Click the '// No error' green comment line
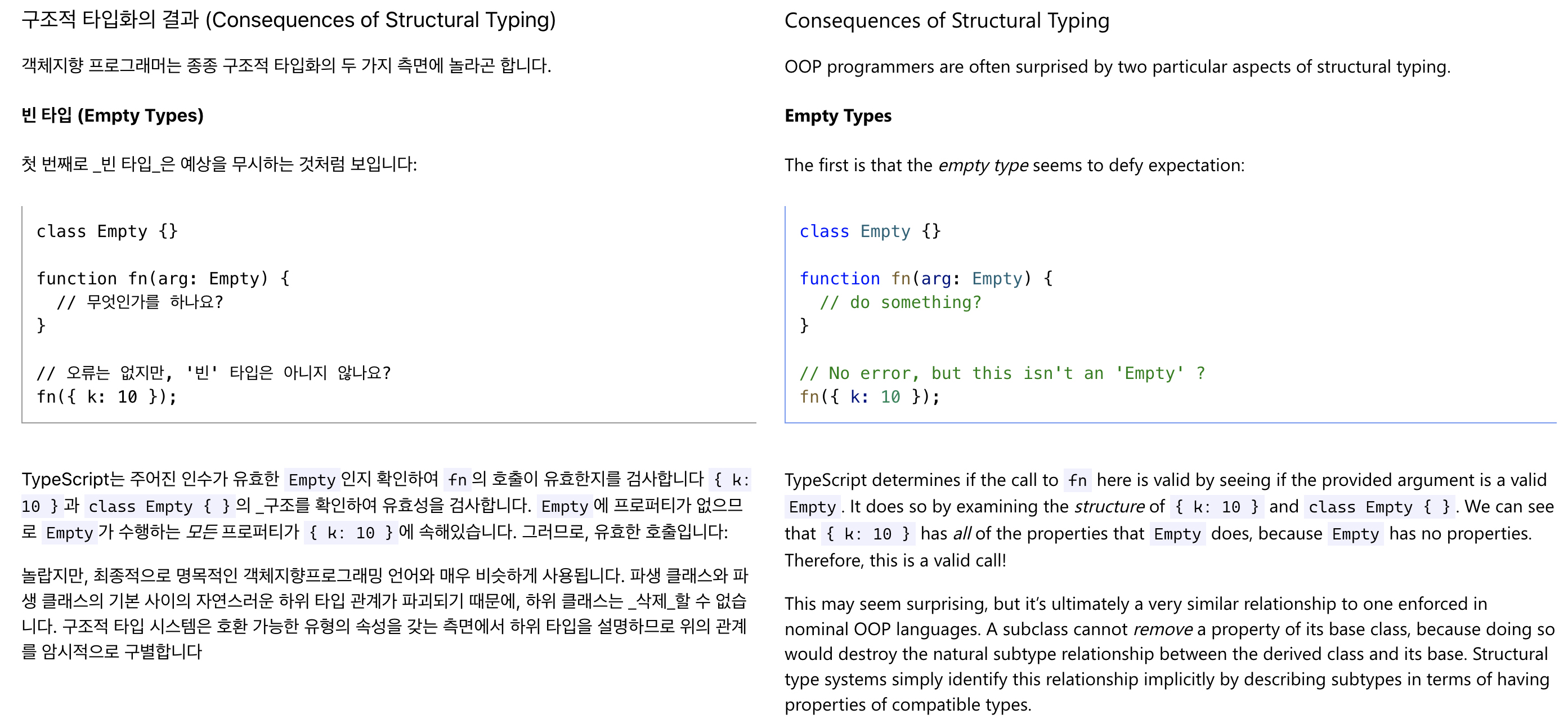Screen dimensions: 1568x723 click(x=1001, y=373)
